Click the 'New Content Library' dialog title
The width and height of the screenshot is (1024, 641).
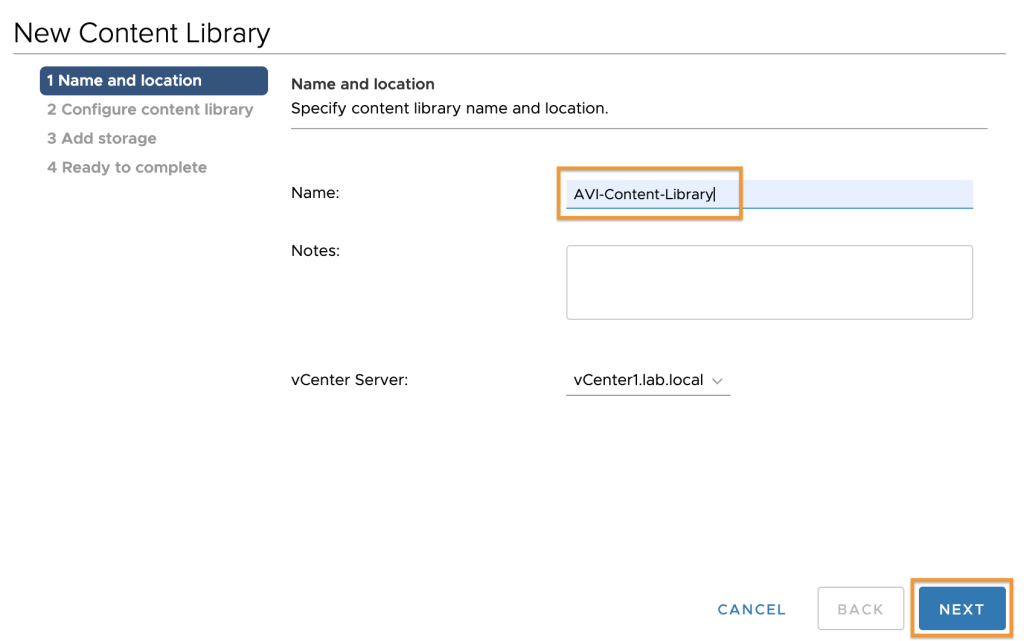pyautogui.click(x=142, y=33)
